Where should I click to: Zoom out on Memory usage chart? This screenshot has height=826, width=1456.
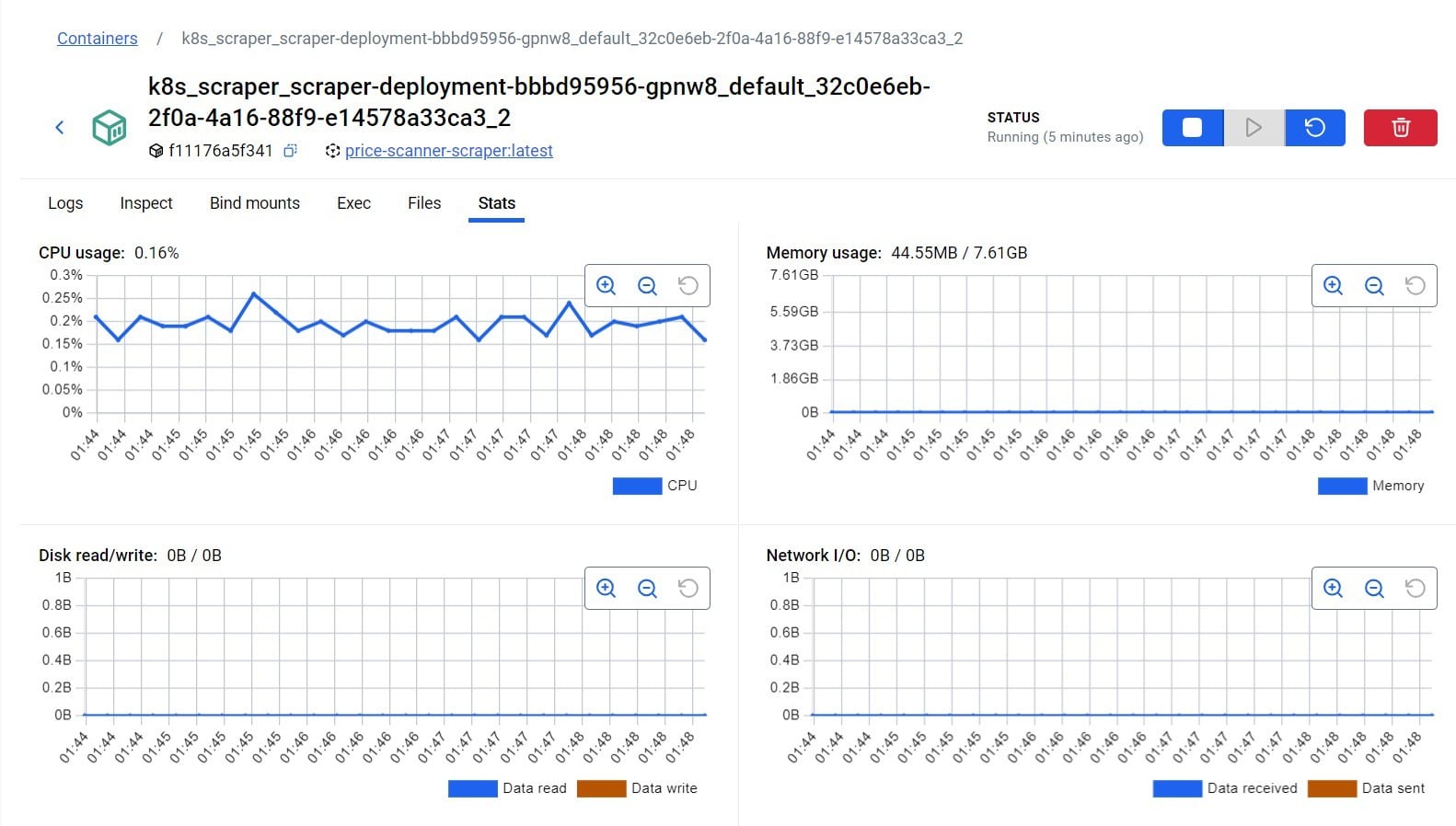point(1374,286)
